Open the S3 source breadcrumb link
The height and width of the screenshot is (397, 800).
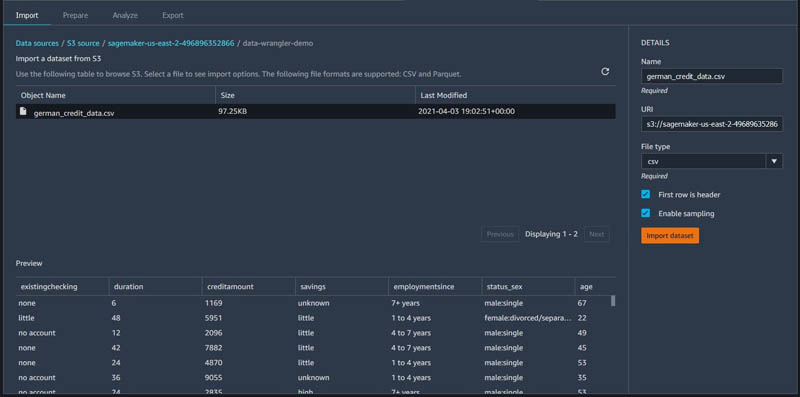tap(83, 43)
